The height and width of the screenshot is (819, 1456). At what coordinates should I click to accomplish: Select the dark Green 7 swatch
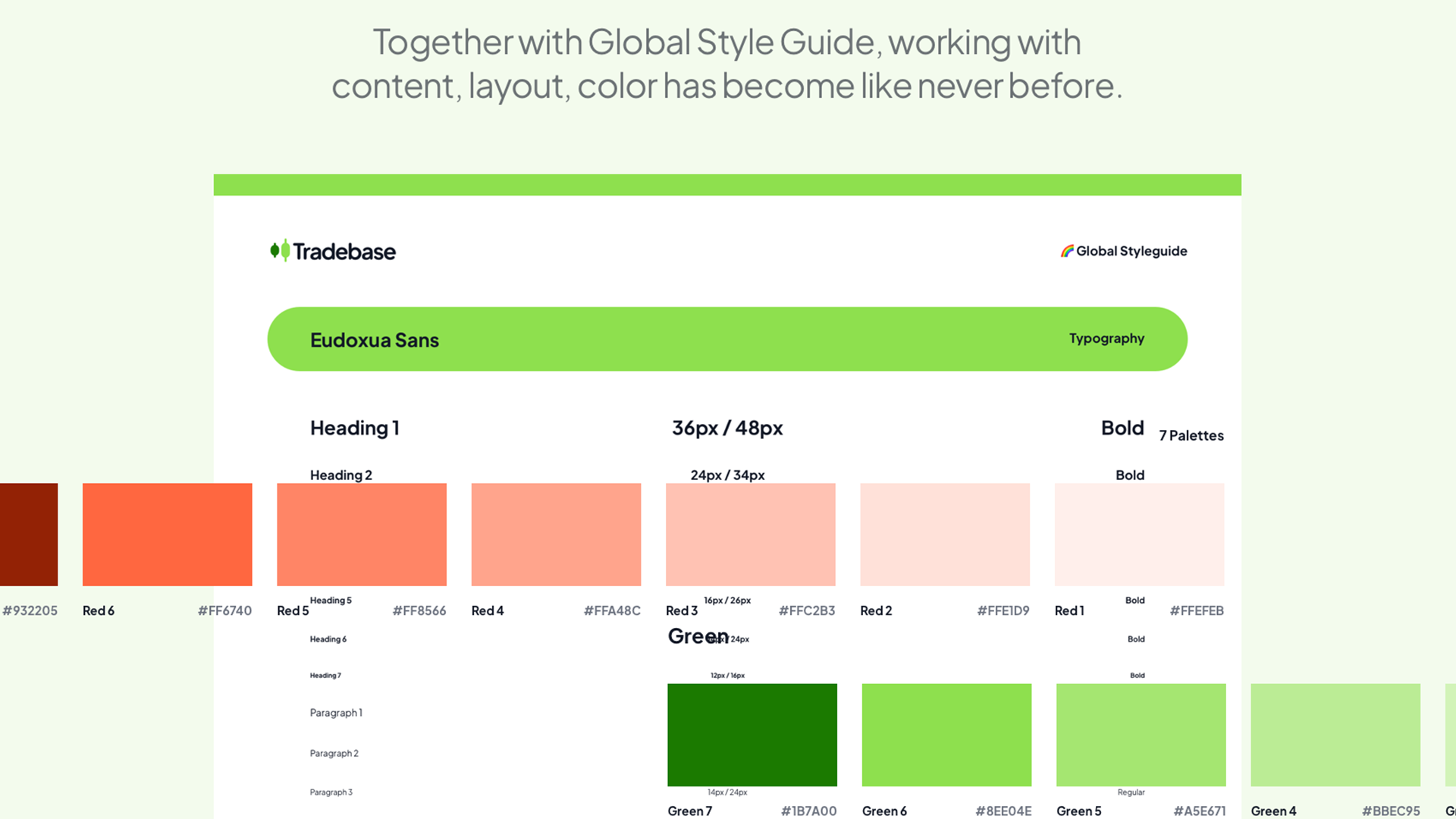[752, 734]
